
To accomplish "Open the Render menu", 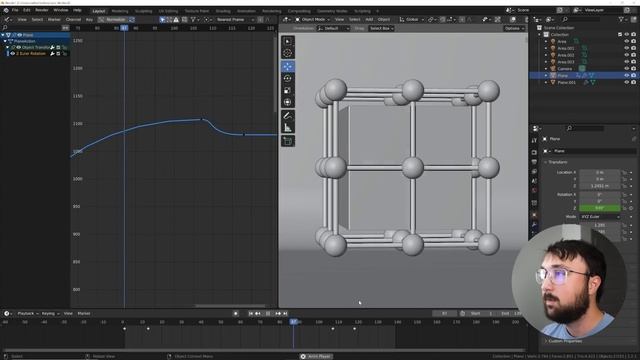I will [42, 10].
